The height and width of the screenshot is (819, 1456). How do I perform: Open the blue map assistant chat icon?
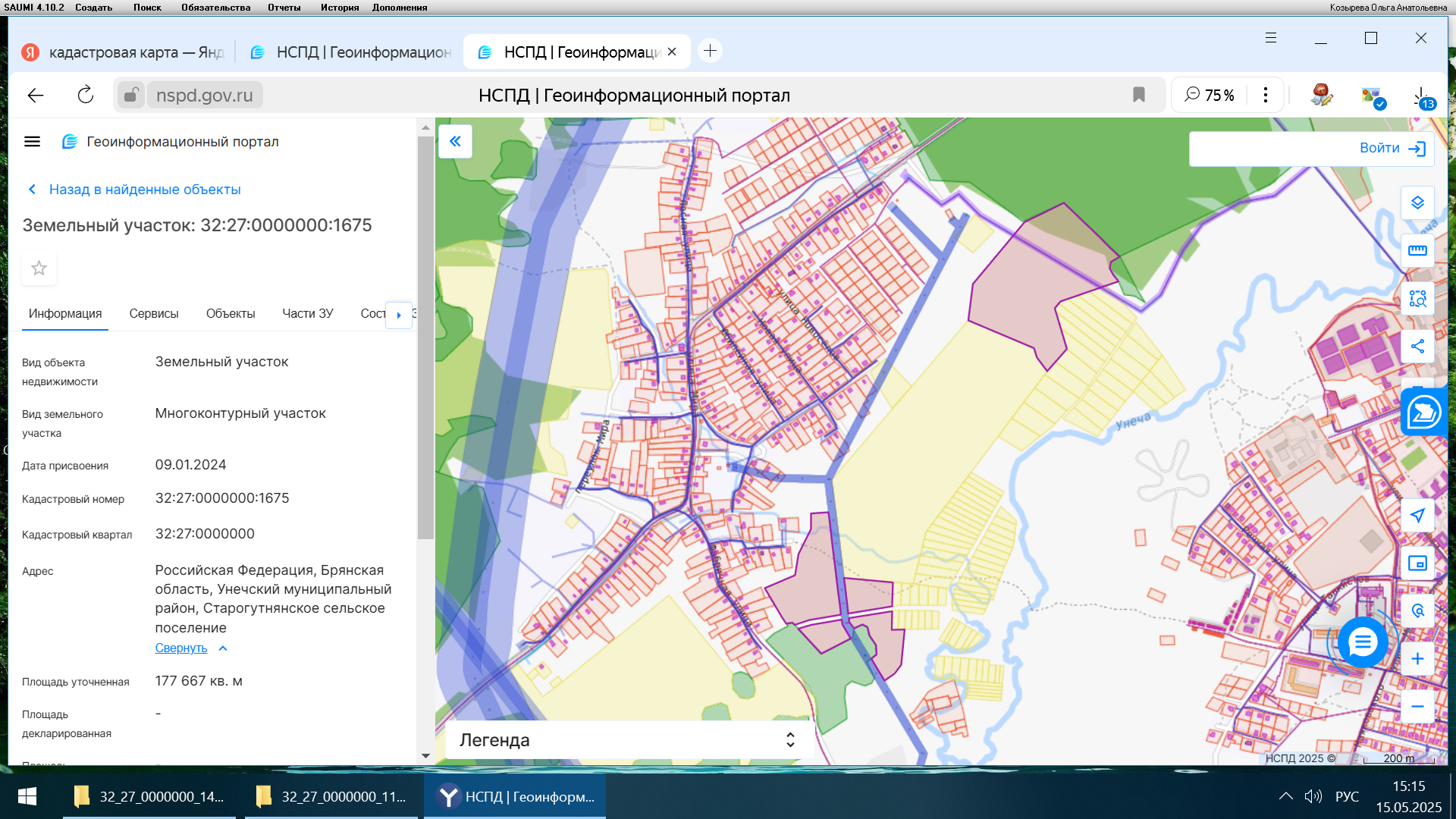coord(1424,413)
